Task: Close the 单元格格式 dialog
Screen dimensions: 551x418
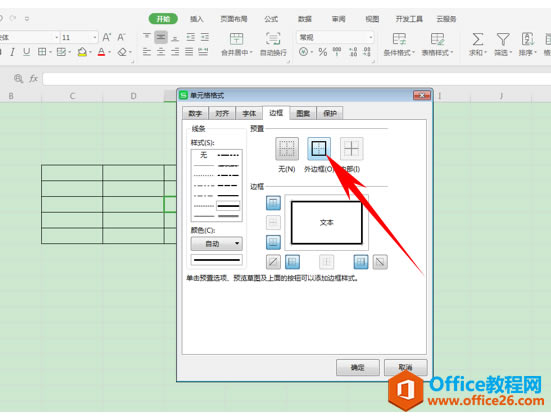Action: 422,95
